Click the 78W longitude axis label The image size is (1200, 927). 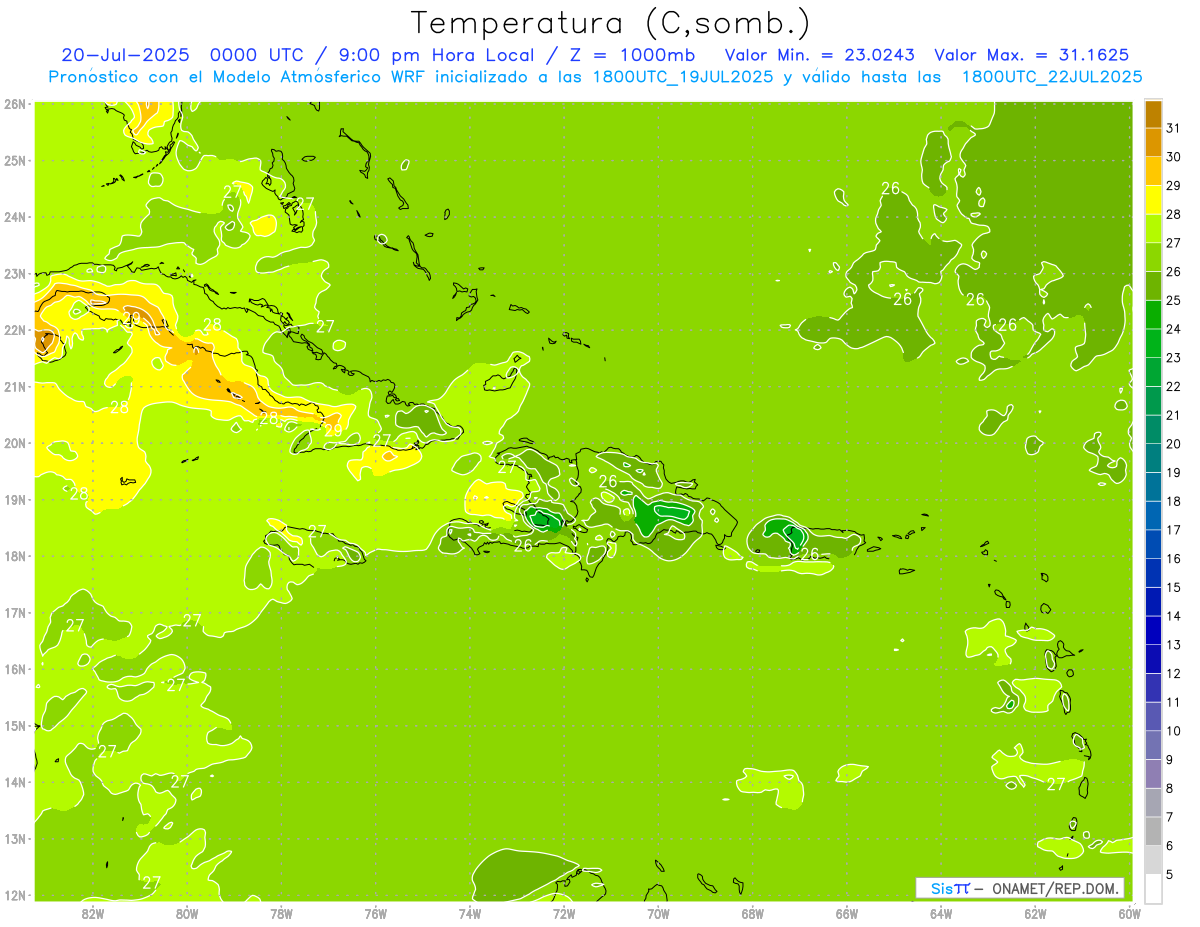(x=281, y=913)
